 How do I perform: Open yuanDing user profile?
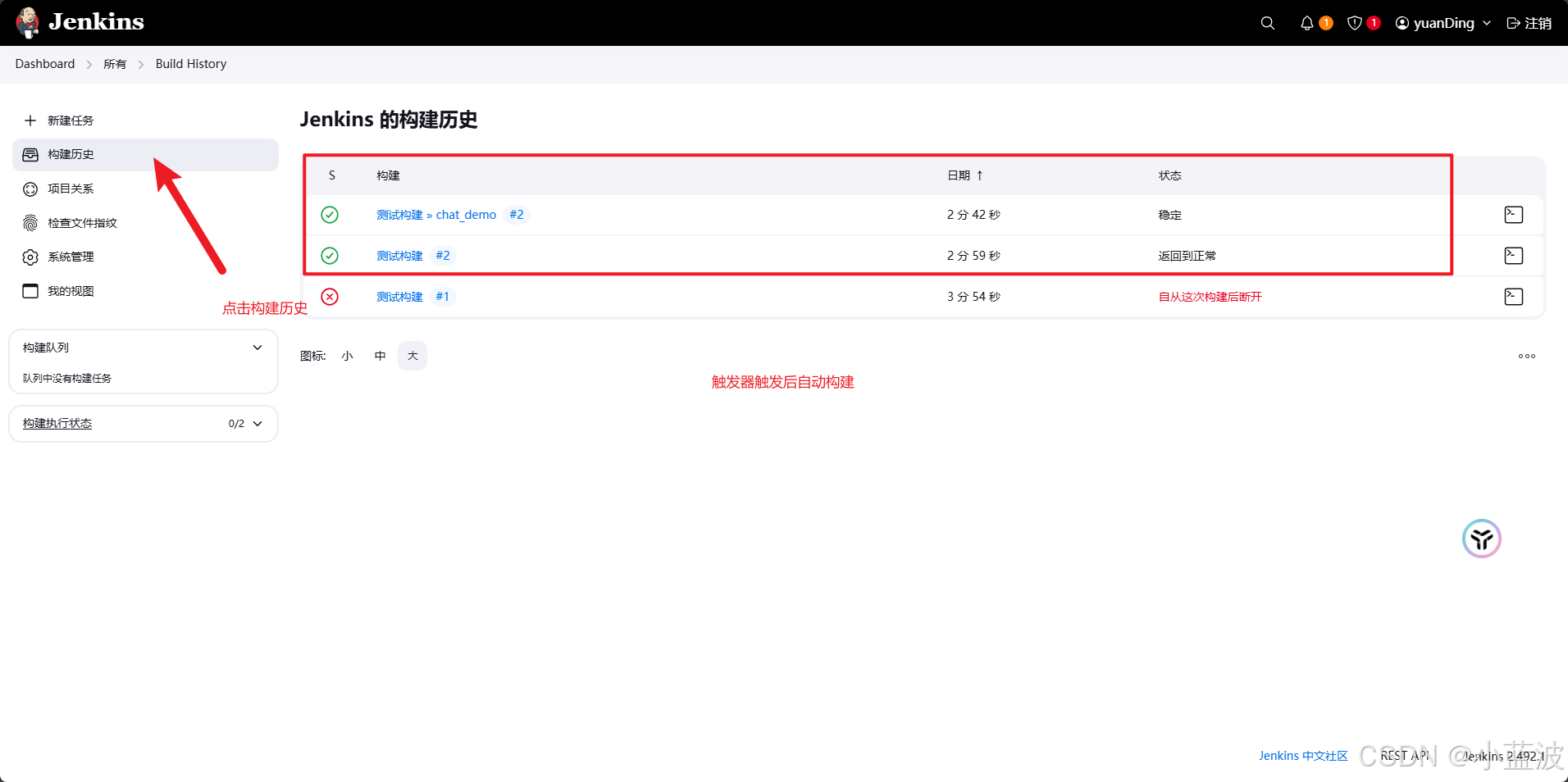tap(1435, 23)
